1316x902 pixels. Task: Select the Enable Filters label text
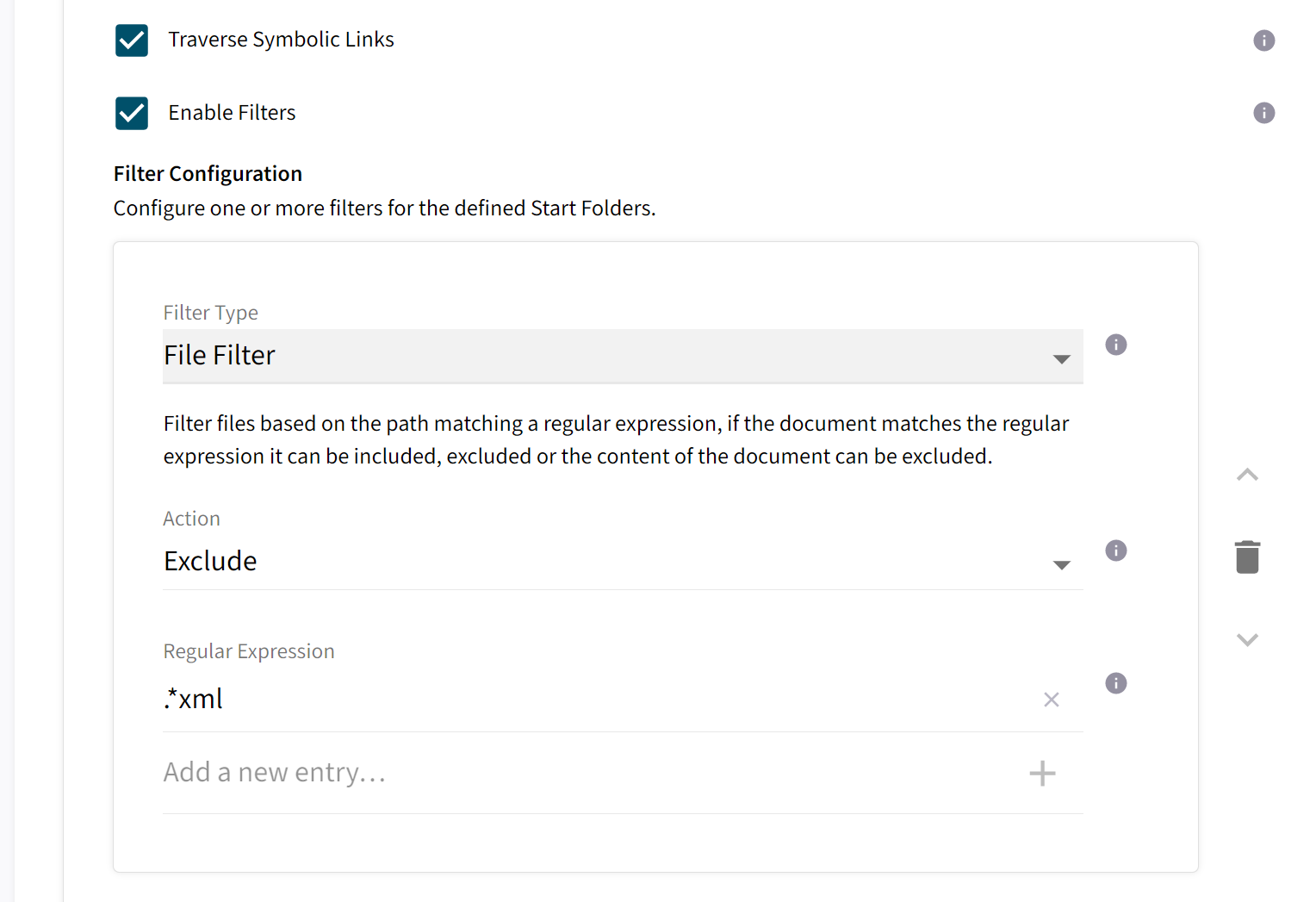(x=231, y=112)
